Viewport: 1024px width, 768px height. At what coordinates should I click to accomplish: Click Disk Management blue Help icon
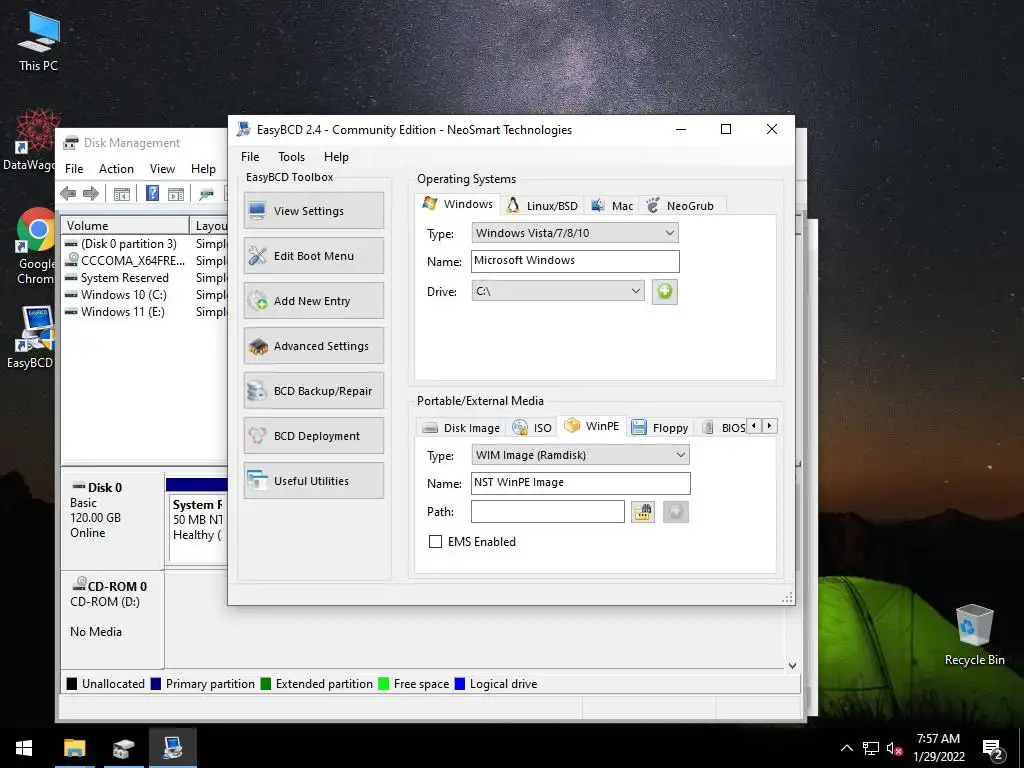click(x=152, y=193)
